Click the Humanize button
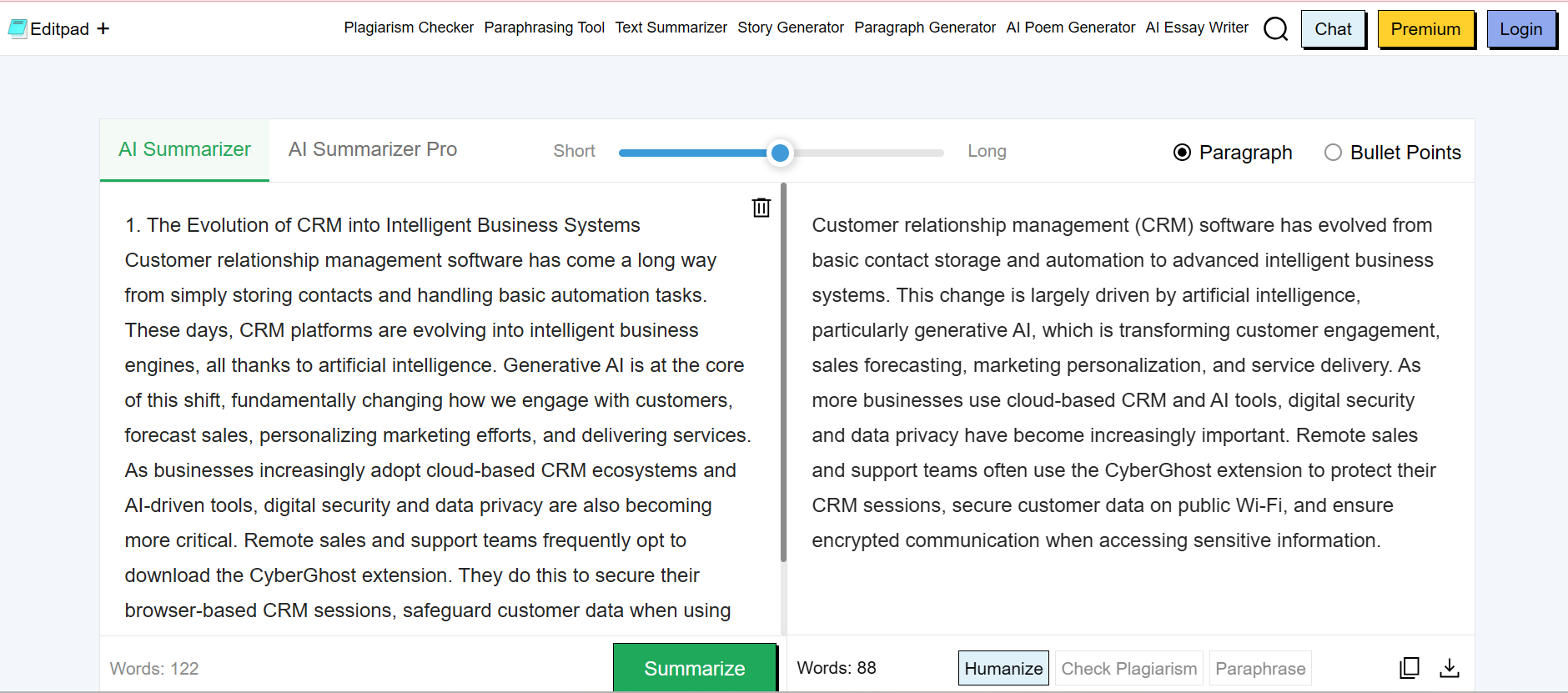Viewport: 1568px width, 693px height. tap(1003, 668)
